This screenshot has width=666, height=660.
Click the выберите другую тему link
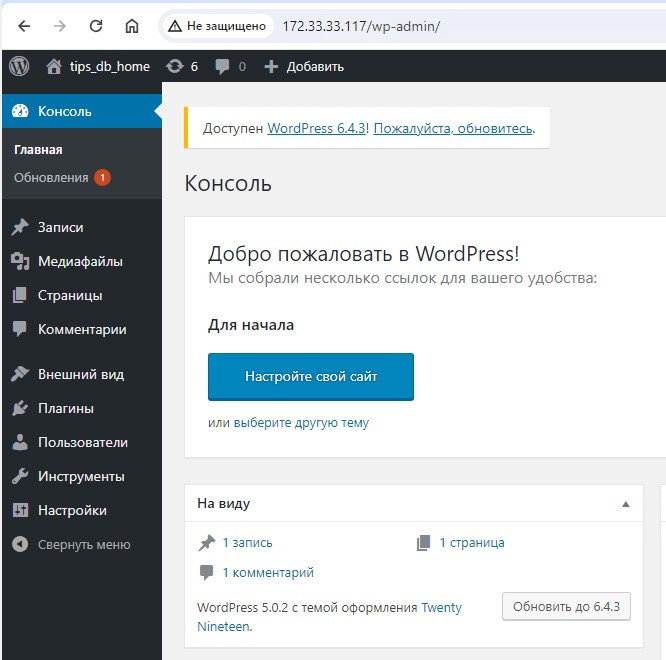pos(301,422)
